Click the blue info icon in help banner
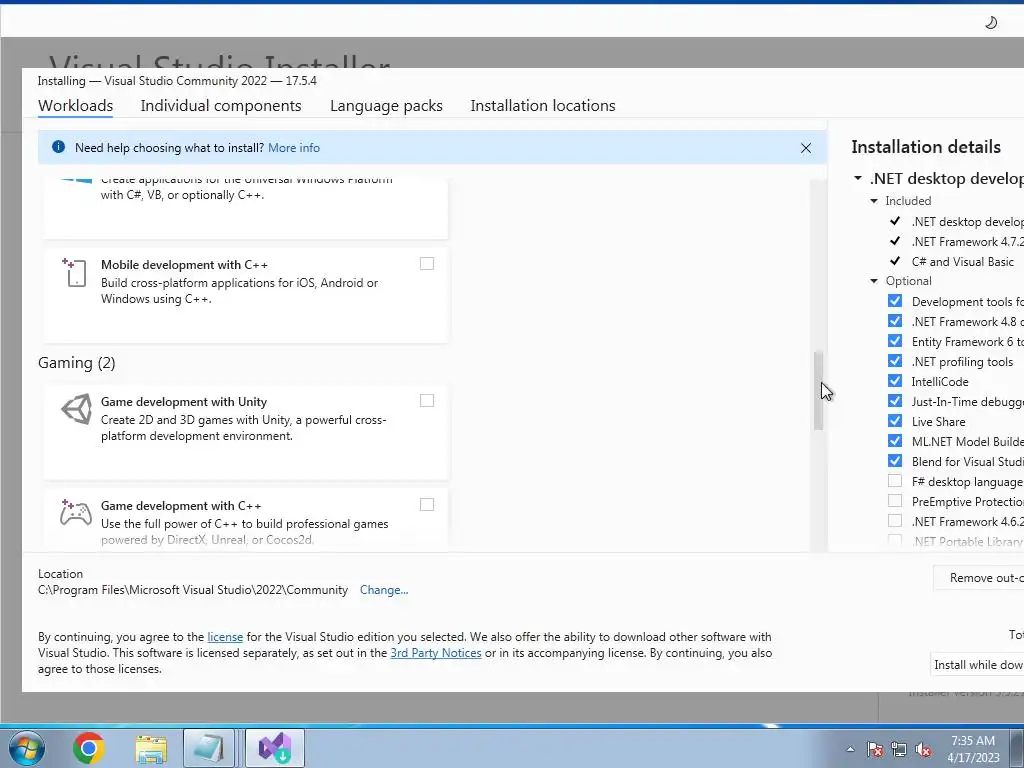1024x768 pixels. coord(58,147)
